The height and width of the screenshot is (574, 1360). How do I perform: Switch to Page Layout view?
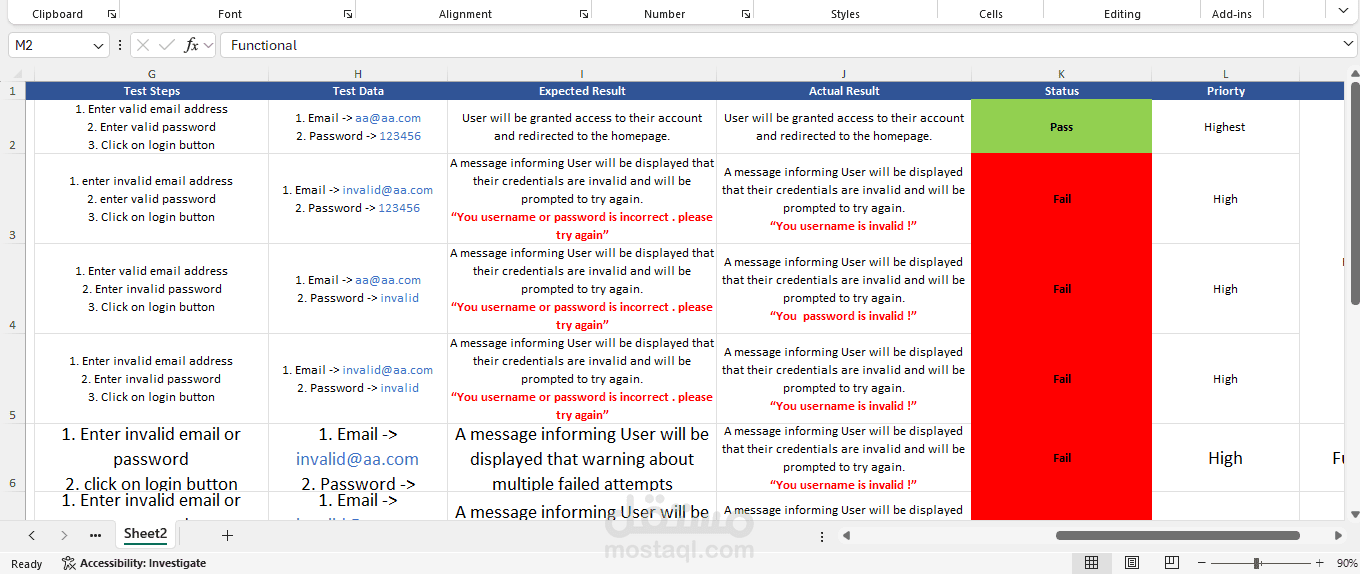(1132, 563)
